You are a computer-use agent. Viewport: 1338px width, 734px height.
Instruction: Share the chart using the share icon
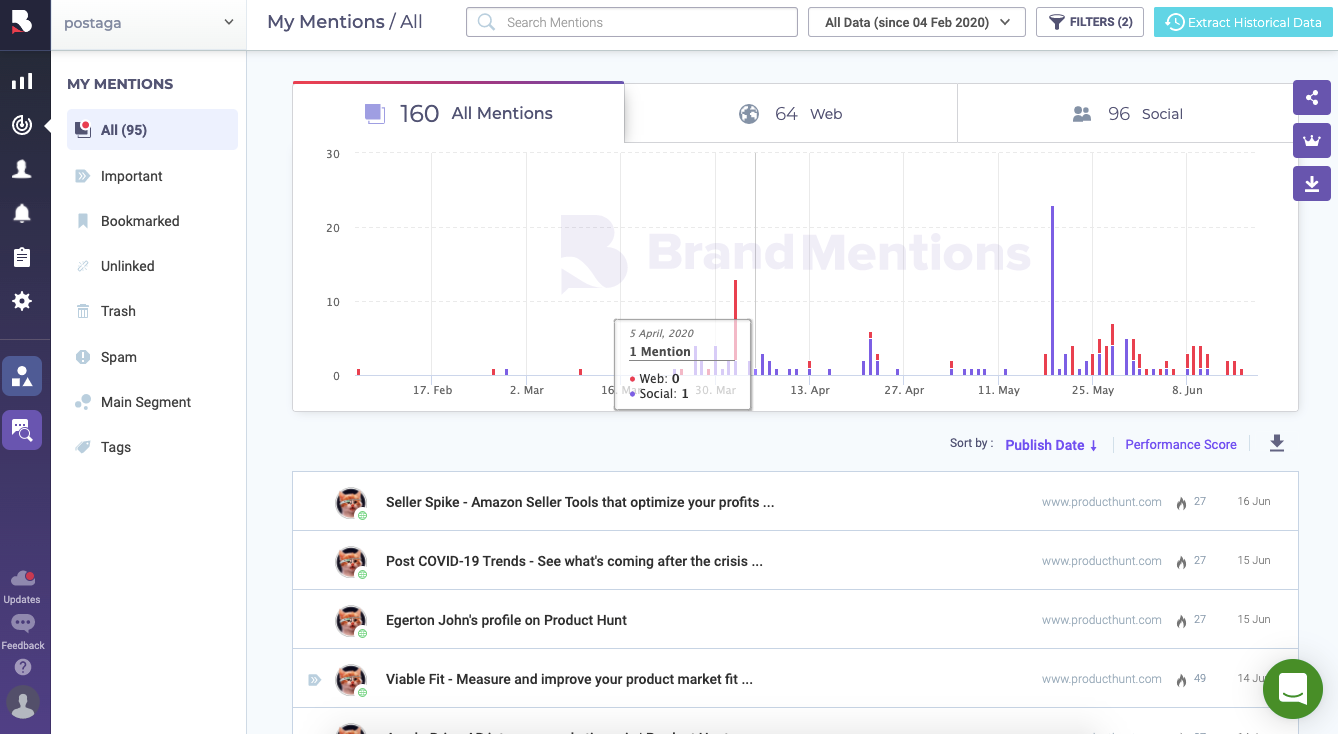[1311, 97]
